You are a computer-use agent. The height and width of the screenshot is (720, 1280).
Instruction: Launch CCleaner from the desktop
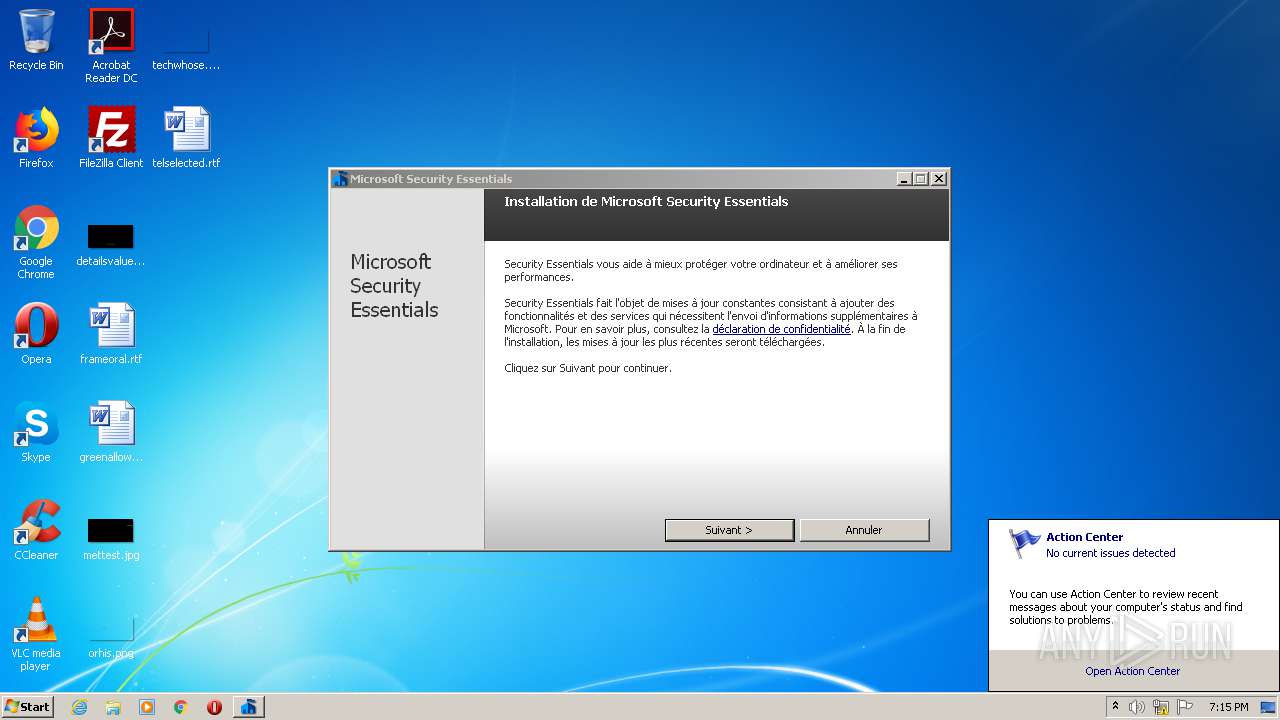point(36,530)
